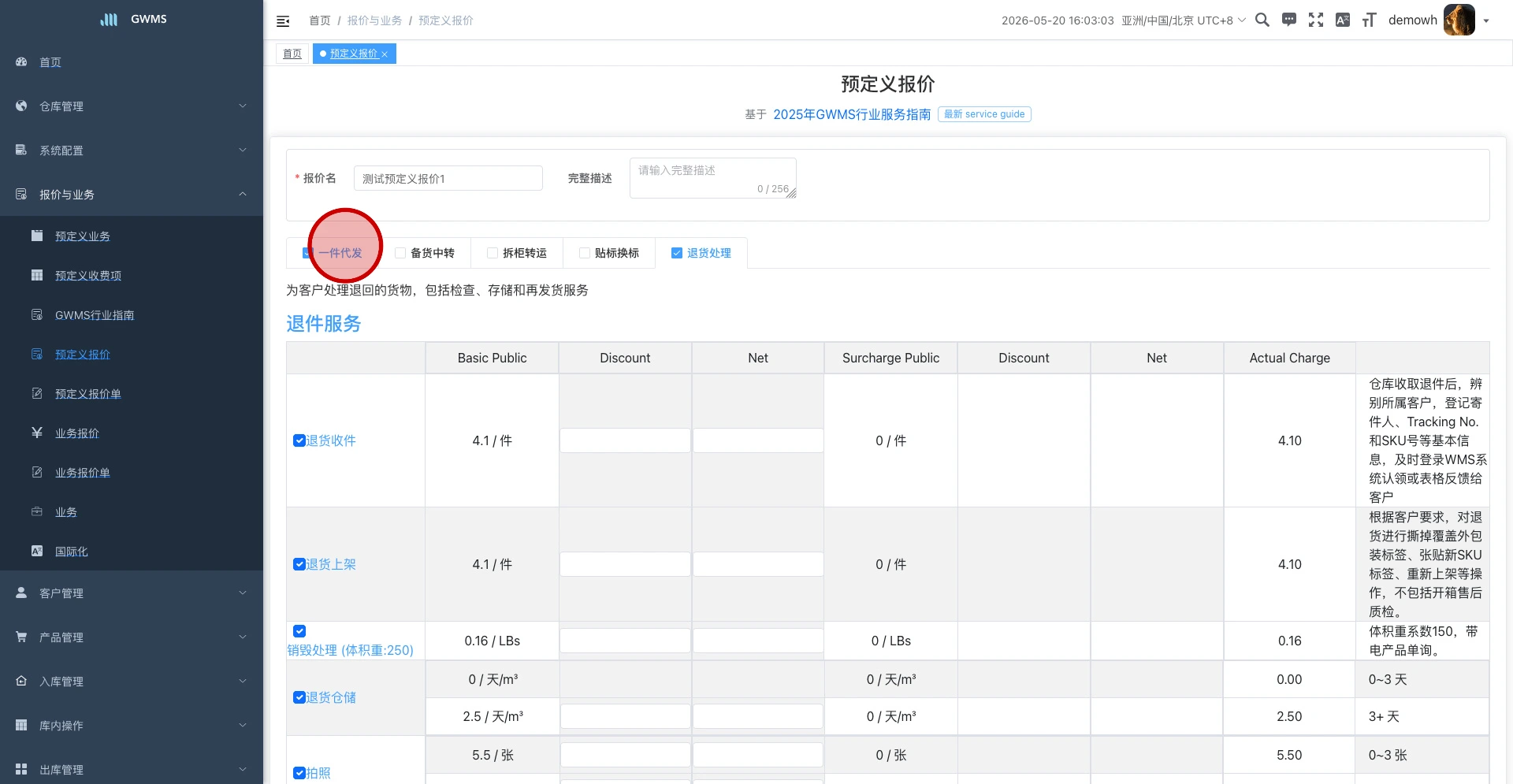Click the 报价与业务 sidebar icon
This screenshot has height=784, width=1513.
coord(21,194)
